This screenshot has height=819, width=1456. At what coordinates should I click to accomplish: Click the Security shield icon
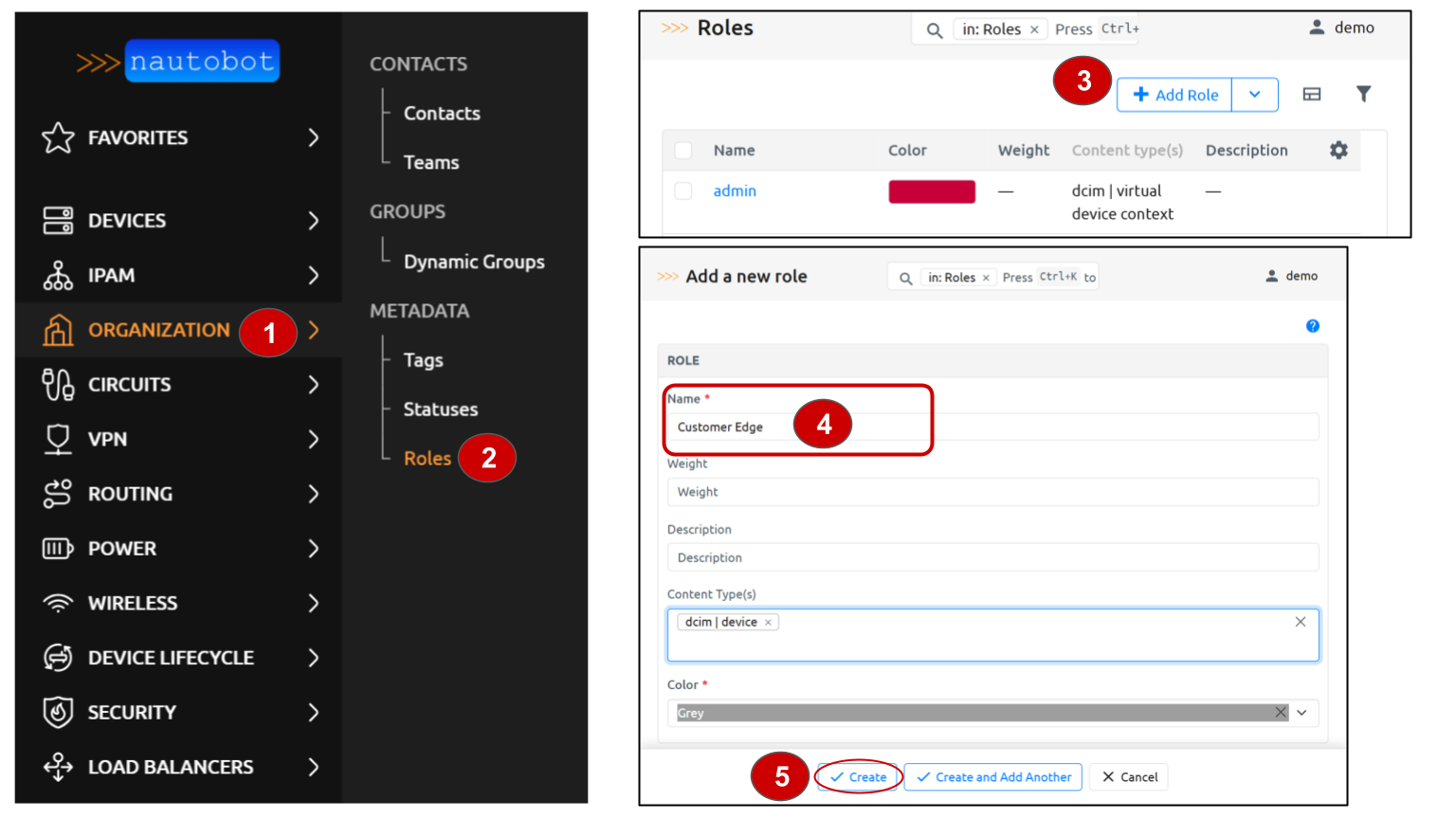pyautogui.click(x=58, y=712)
